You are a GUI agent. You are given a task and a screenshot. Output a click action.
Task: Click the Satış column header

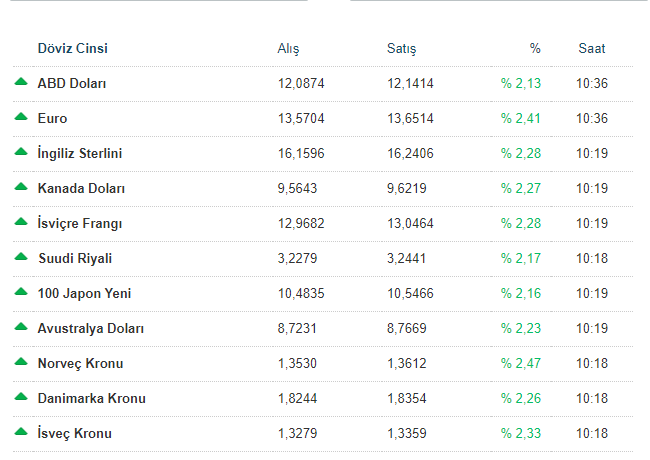click(x=401, y=49)
